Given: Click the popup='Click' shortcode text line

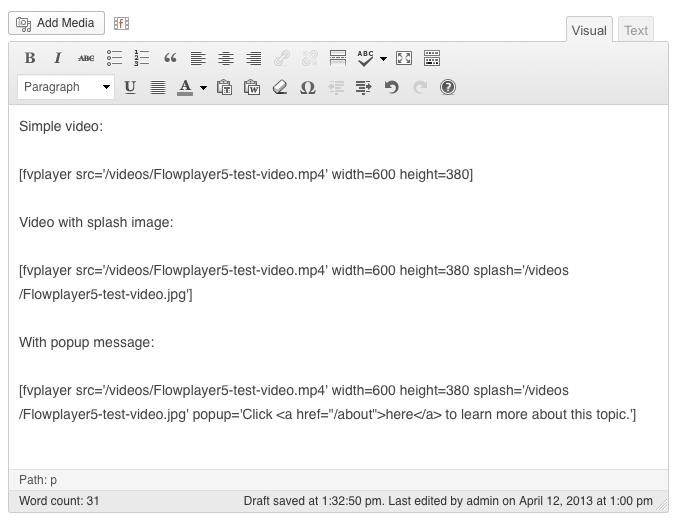Looking at the screenshot, I should click(327, 414).
